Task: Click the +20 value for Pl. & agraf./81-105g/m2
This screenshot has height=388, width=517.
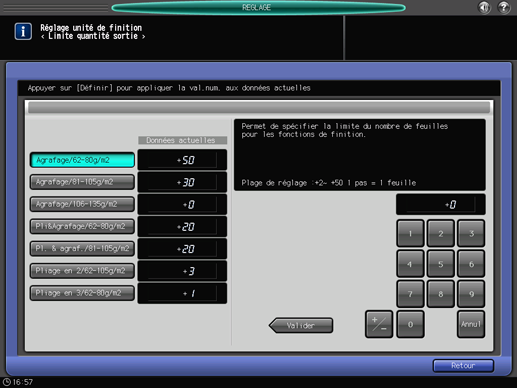Action: coord(182,249)
